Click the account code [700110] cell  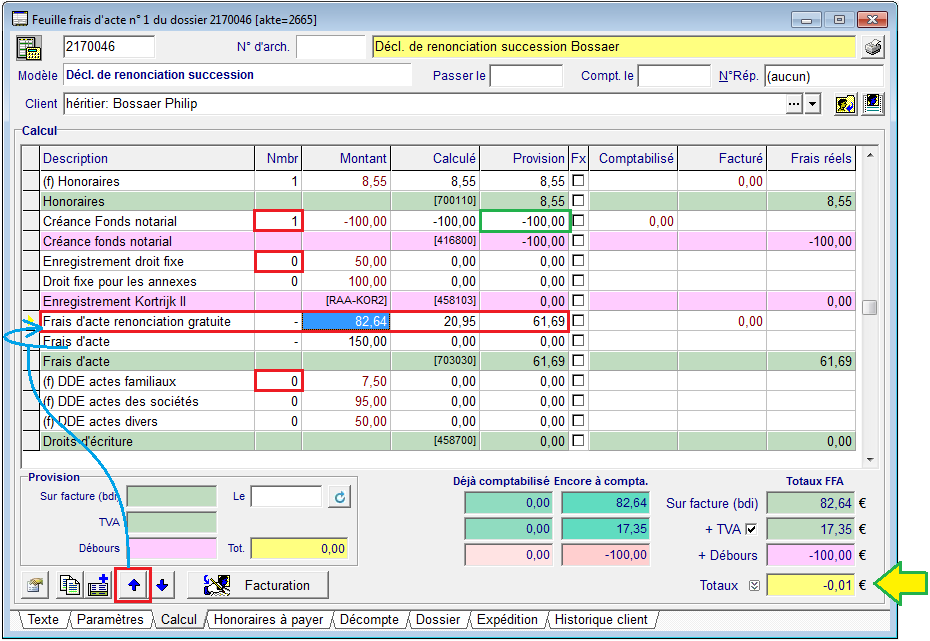click(x=435, y=201)
